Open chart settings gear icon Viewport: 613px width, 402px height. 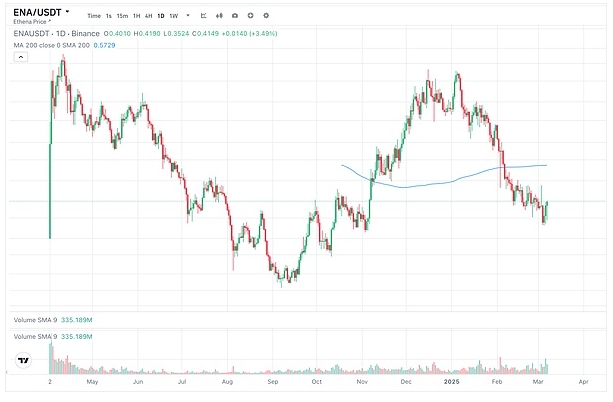pyautogui.click(x=266, y=16)
